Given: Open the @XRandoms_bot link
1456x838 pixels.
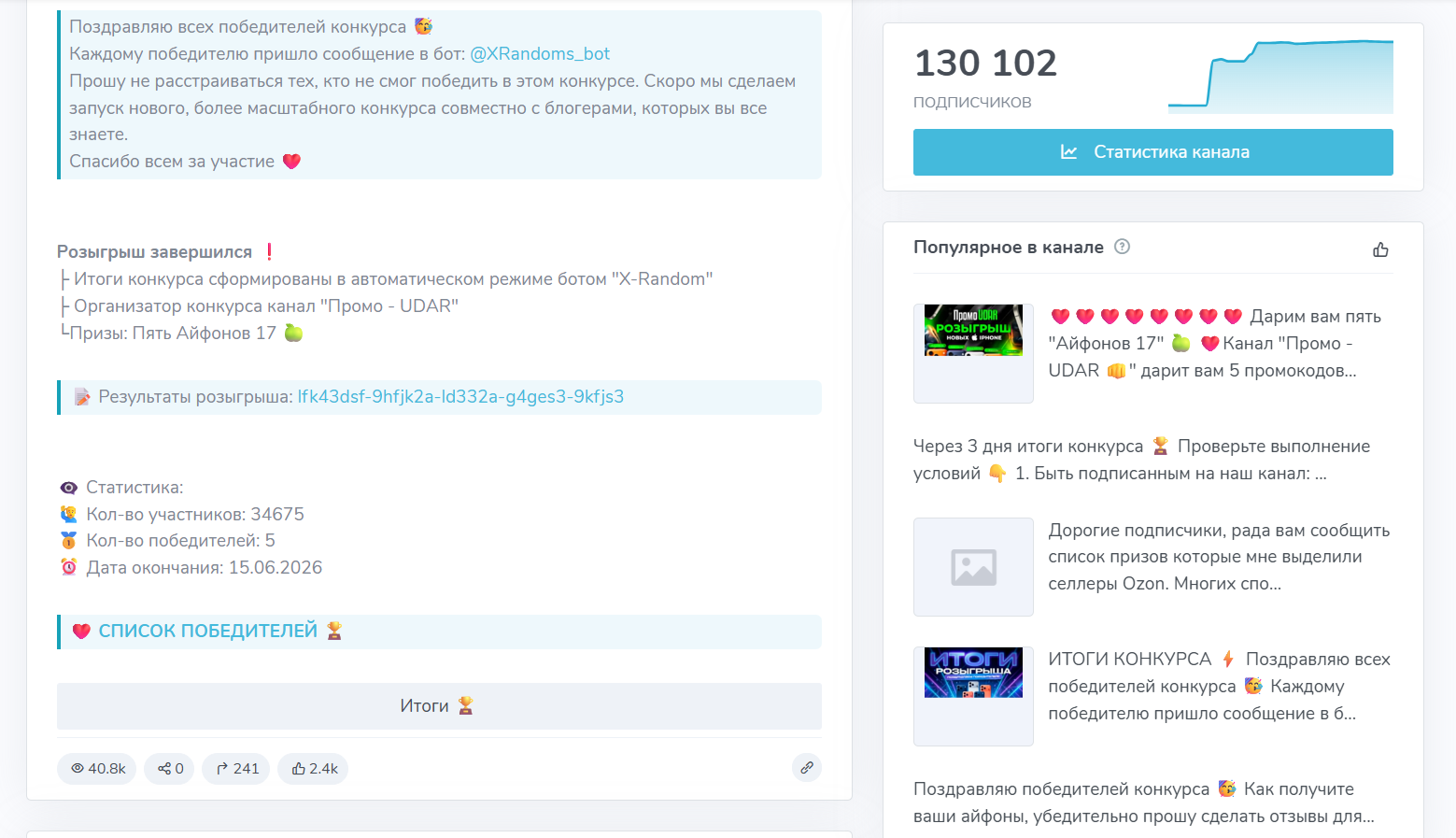Looking at the screenshot, I should coord(540,54).
